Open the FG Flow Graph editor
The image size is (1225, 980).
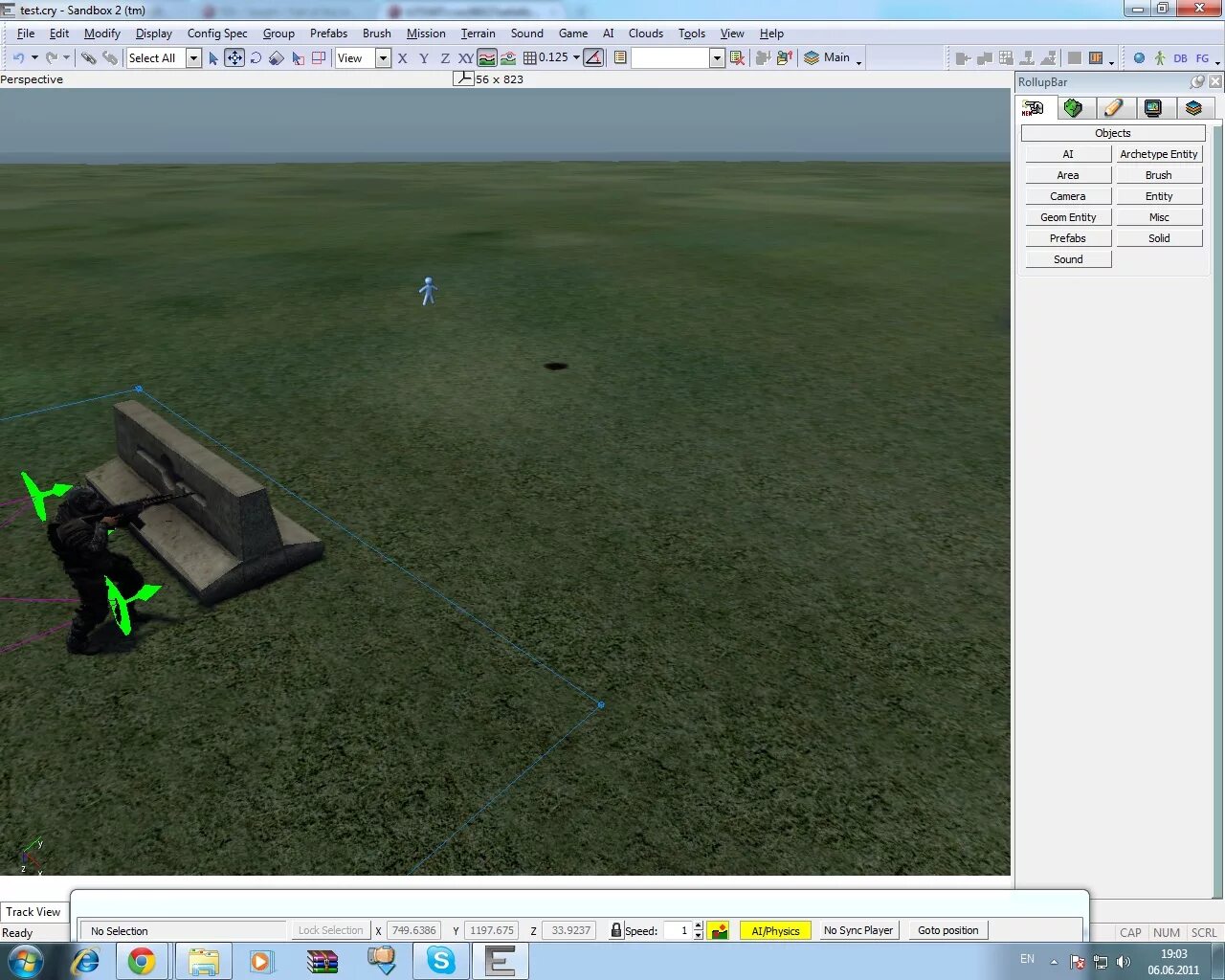1202,58
